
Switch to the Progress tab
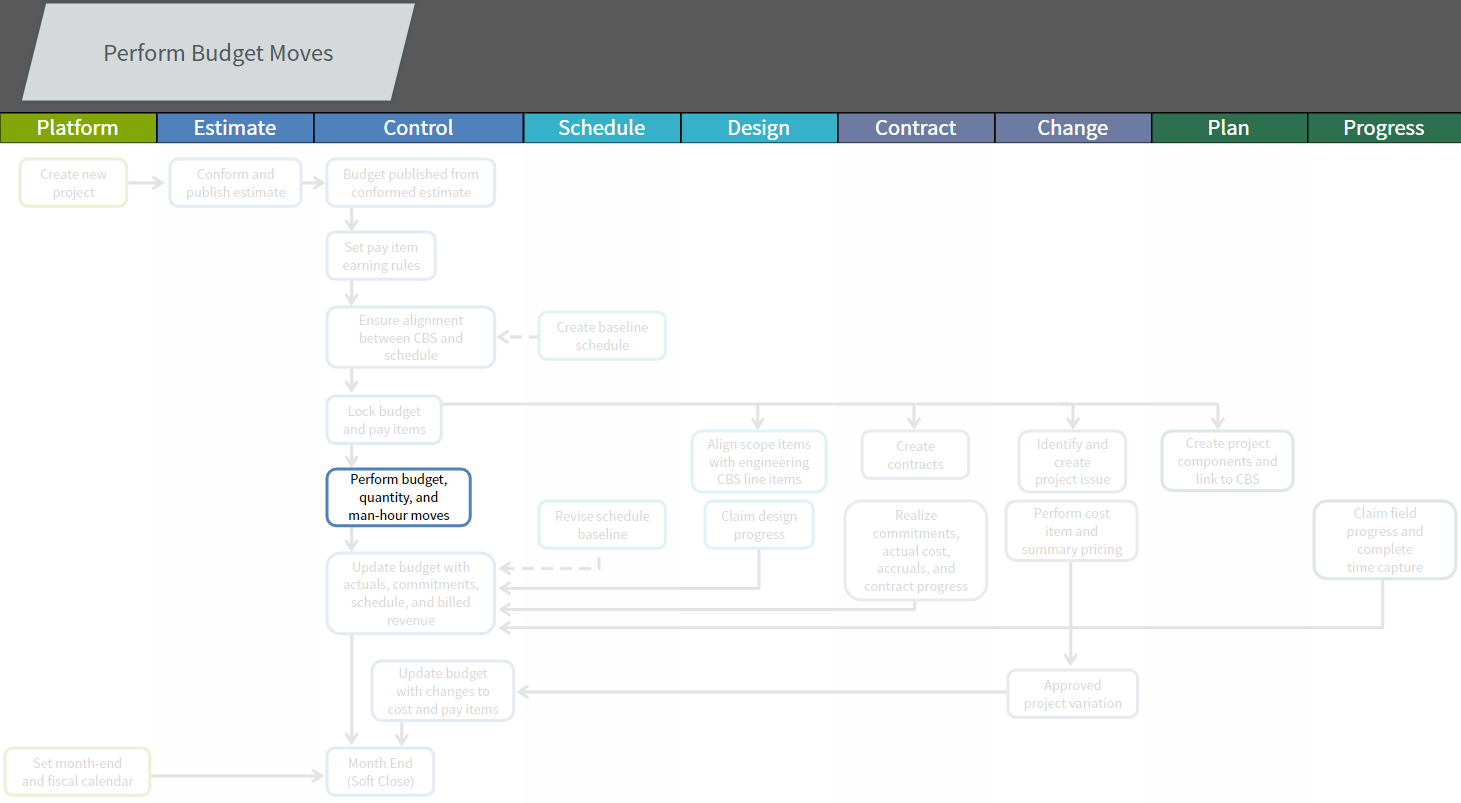pos(1383,128)
